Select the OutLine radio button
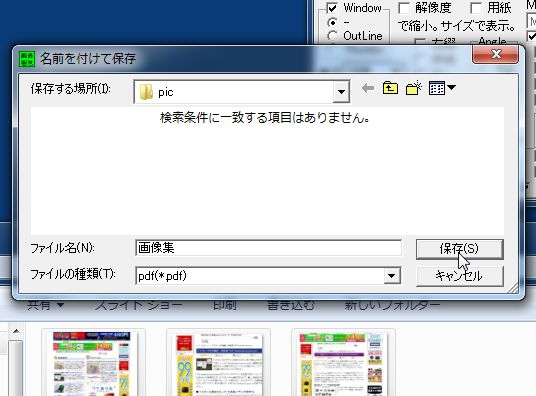 (x=332, y=36)
